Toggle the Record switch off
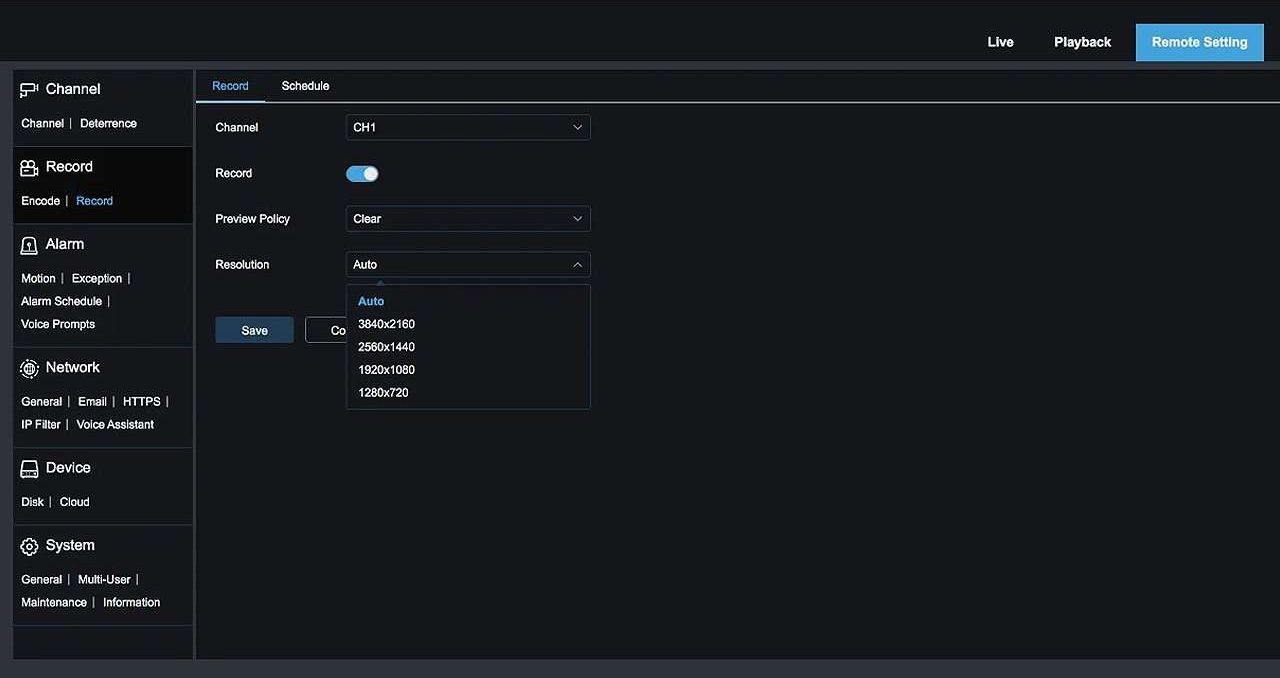1280x678 pixels. [362, 174]
